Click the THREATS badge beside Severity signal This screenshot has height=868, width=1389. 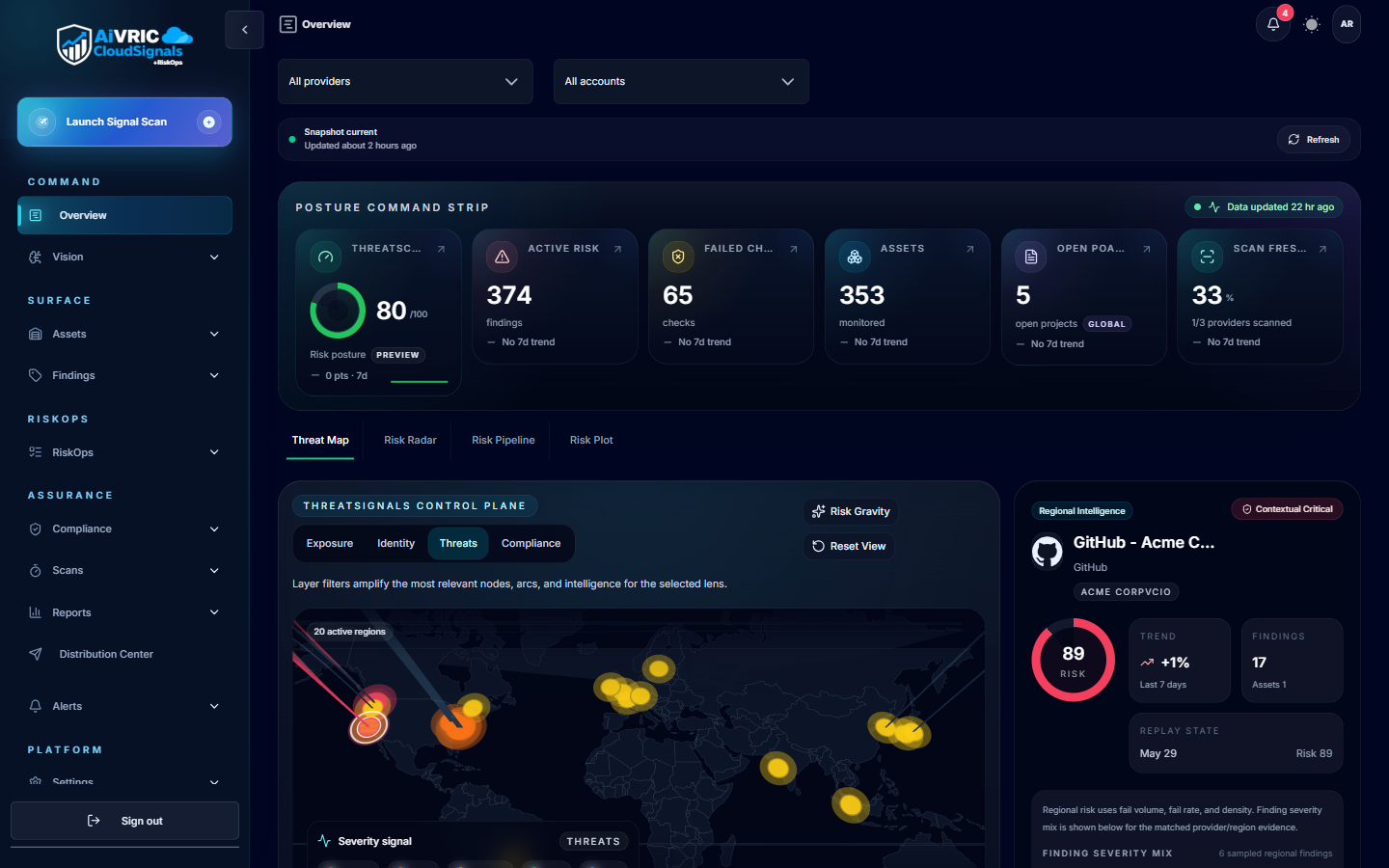593,842
